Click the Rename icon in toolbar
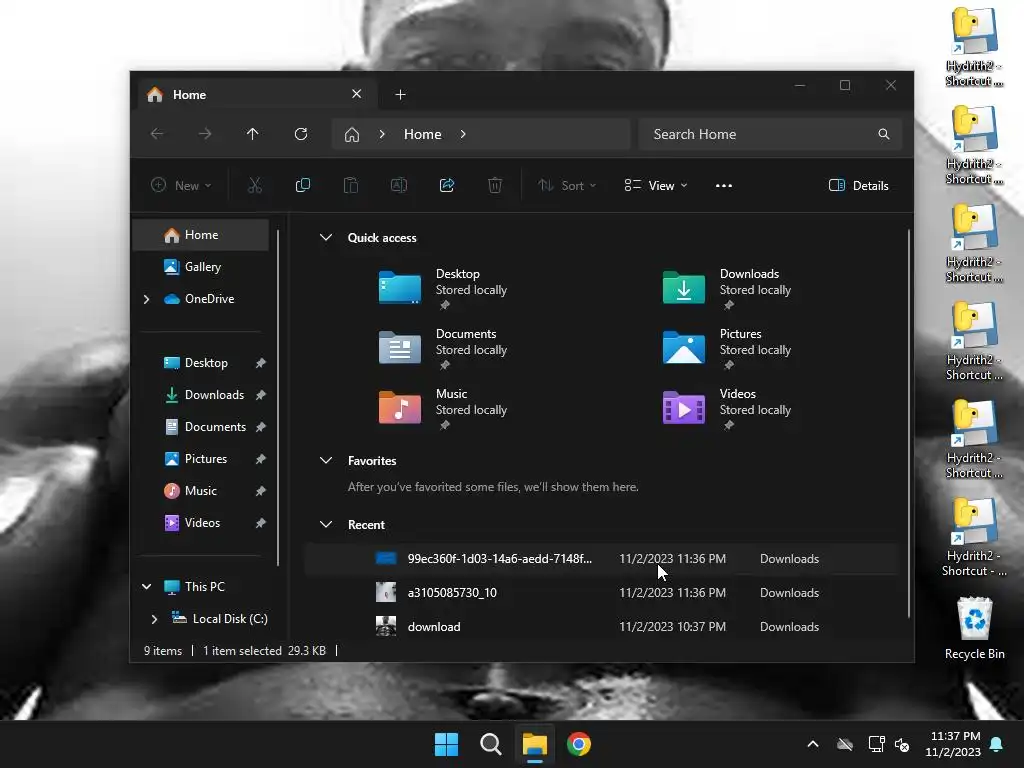 click(x=398, y=185)
